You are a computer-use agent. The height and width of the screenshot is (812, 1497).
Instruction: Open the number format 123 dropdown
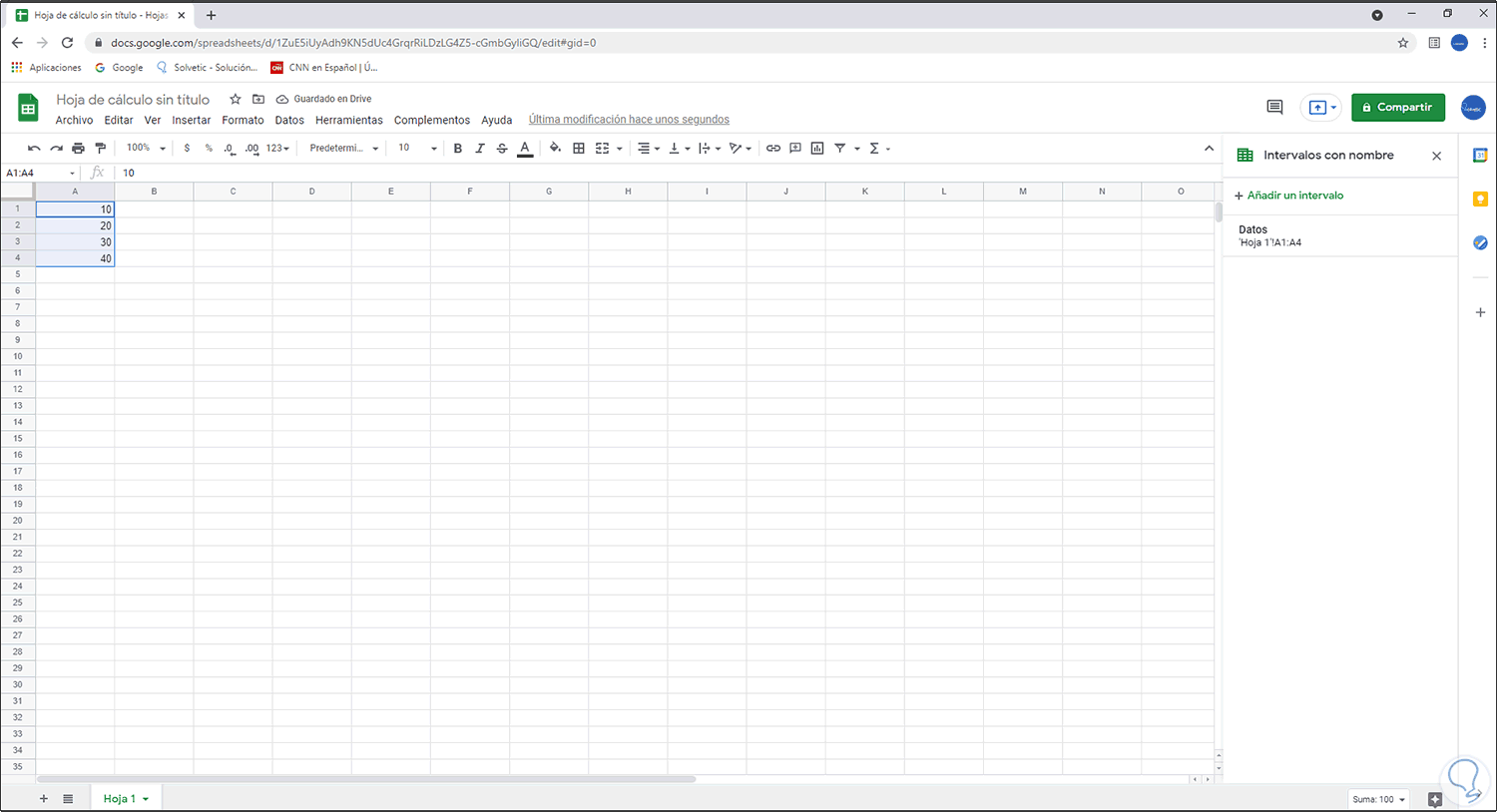pyautogui.click(x=273, y=148)
